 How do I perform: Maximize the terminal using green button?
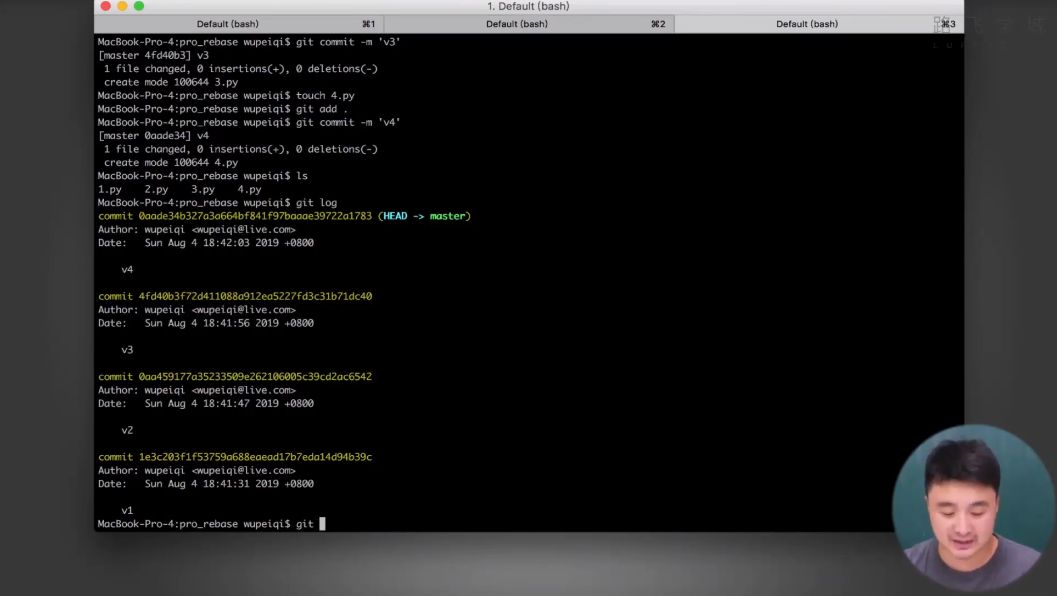pos(139,6)
